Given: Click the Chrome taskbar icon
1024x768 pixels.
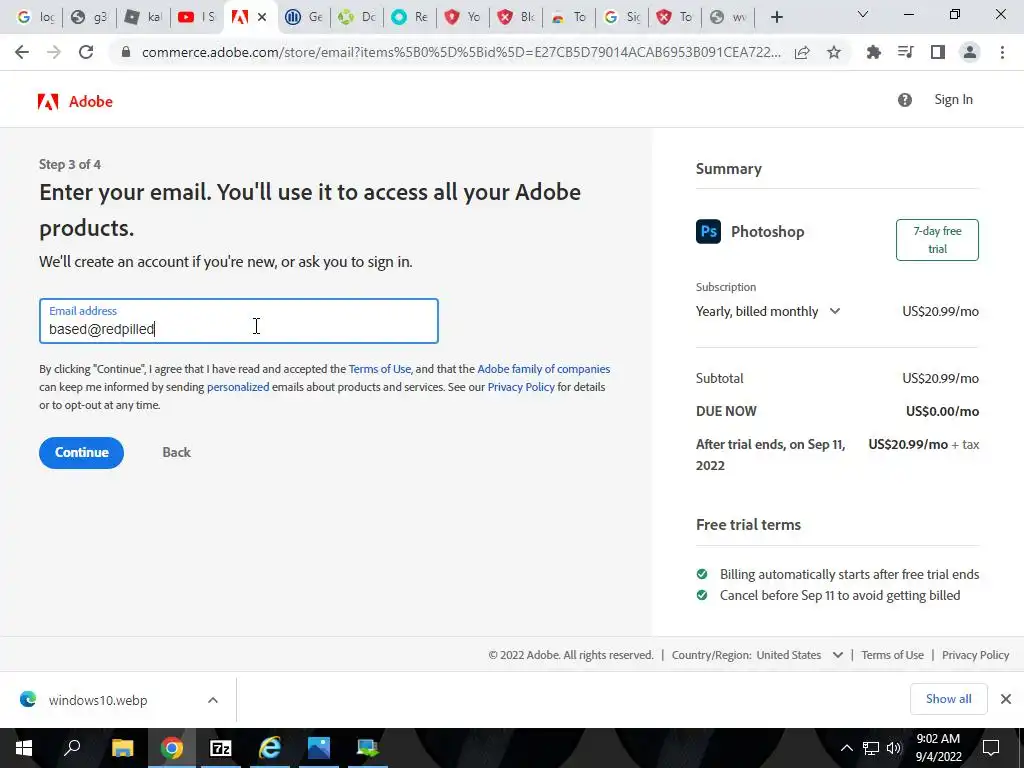Looking at the screenshot, I should 171,748.
